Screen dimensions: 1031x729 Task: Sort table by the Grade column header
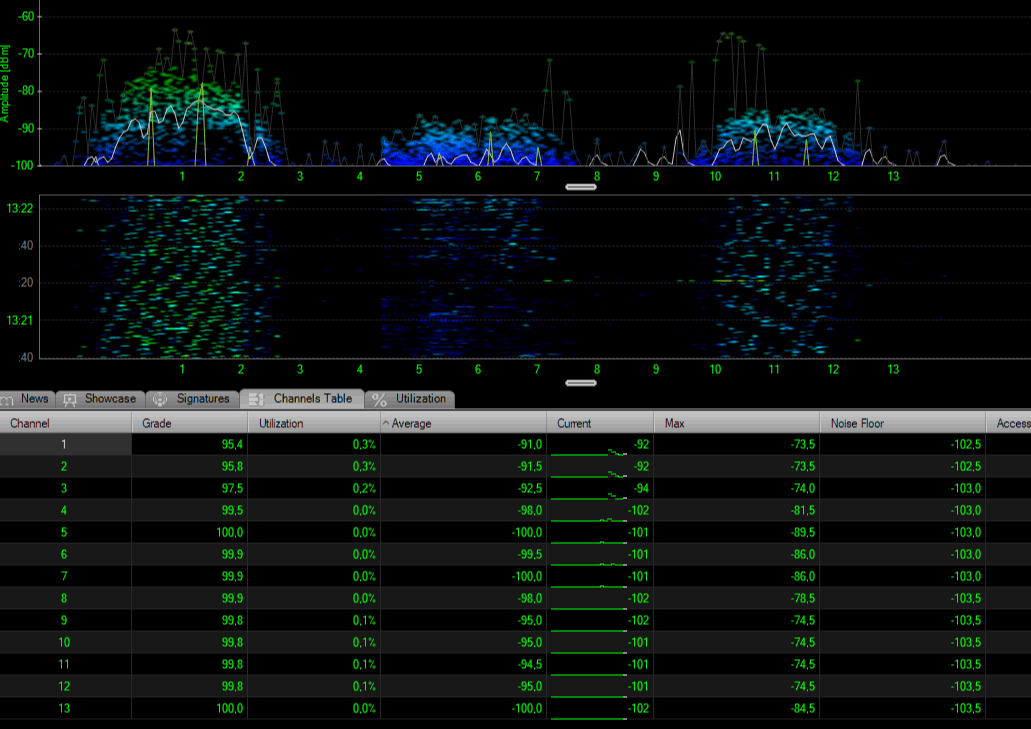tap(189, 423)
